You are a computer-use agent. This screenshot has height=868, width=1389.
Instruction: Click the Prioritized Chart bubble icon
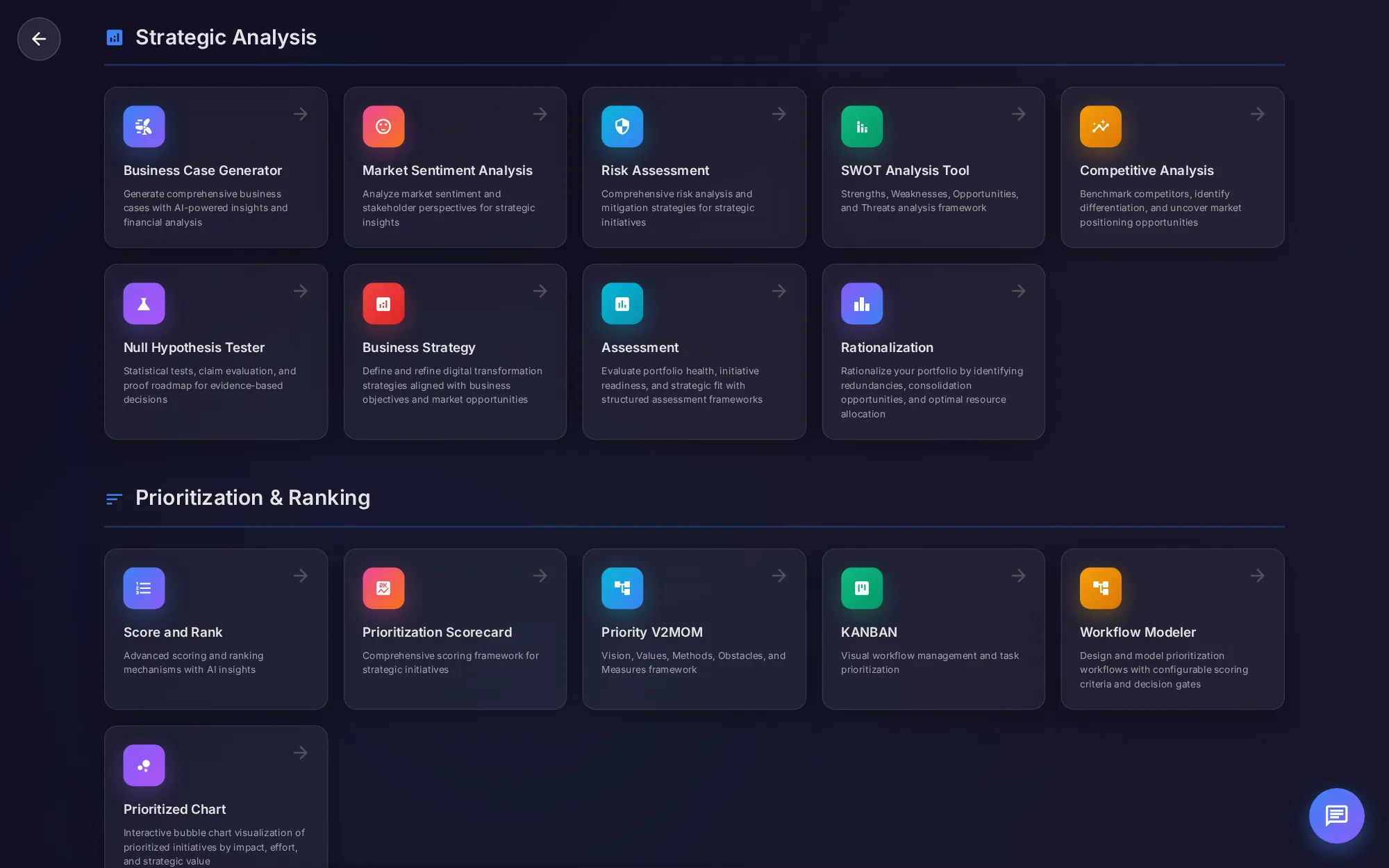pyautogui.click(x=144, y=765)
